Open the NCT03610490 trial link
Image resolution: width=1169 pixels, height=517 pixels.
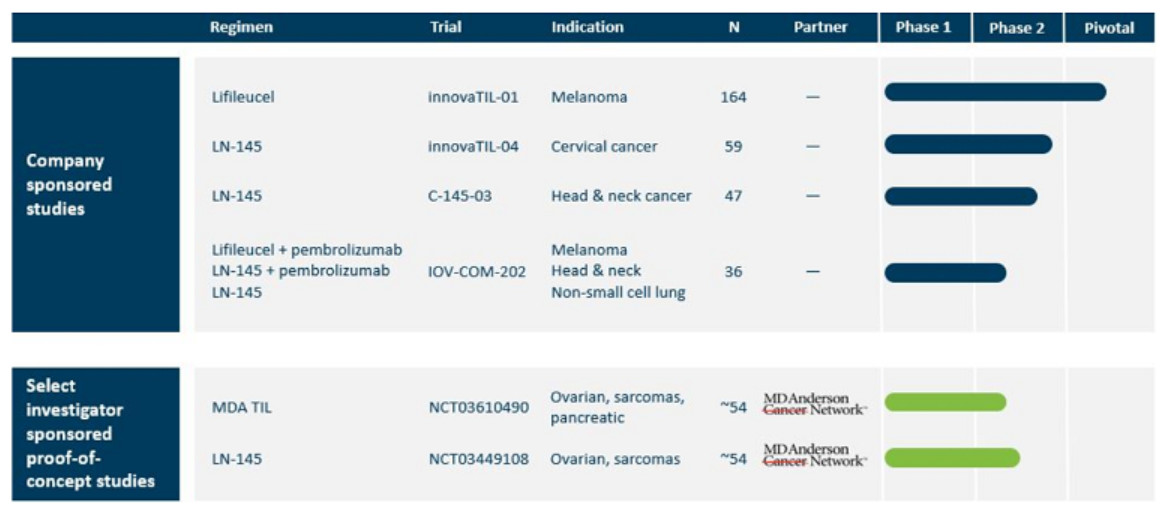pyautogui.click(x=478, y=407)
